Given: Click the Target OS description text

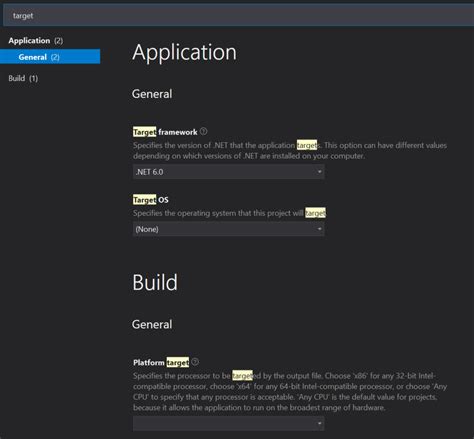Looking at the screenshot, I should point(229,213).
